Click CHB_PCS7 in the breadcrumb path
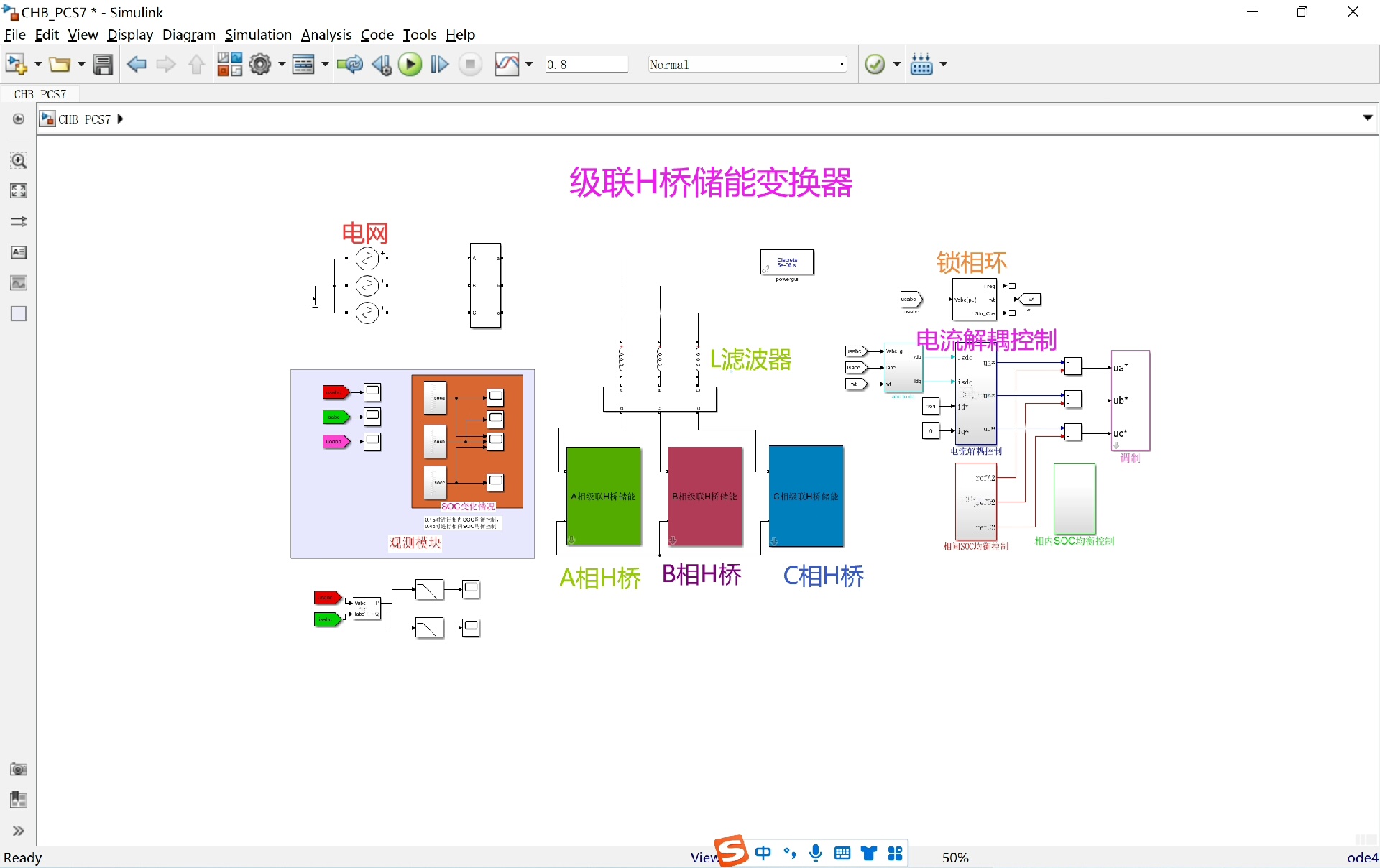1380x868 pixels. 84,119
